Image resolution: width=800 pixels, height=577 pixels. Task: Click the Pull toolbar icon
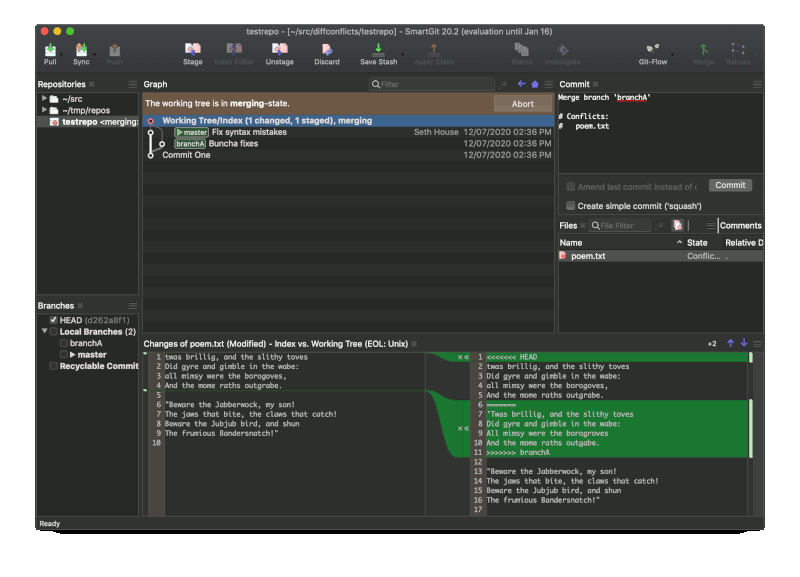(50, 50)
